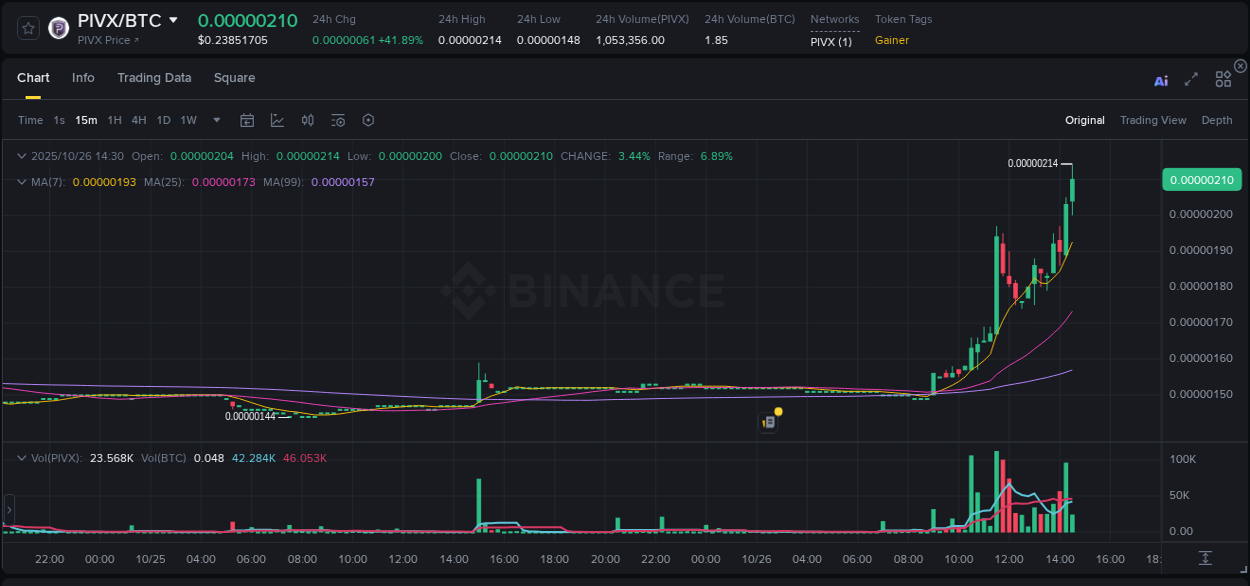This screenshot has width=1250, height=586.
Task: Open the extra timeframe intervals dropdown
Action: [x=215, y=120]
